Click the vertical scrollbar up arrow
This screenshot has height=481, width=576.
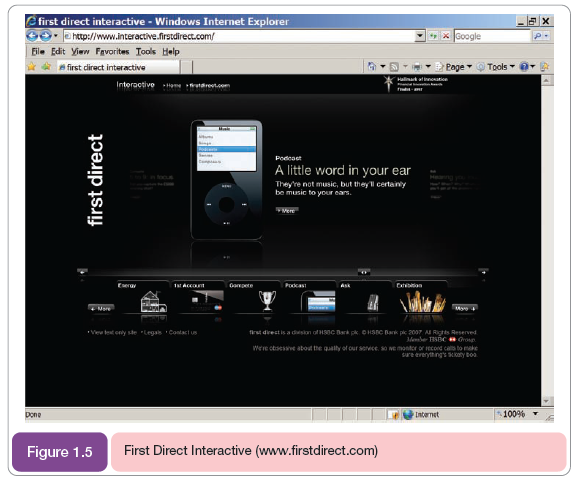click(x=547, y=80)
